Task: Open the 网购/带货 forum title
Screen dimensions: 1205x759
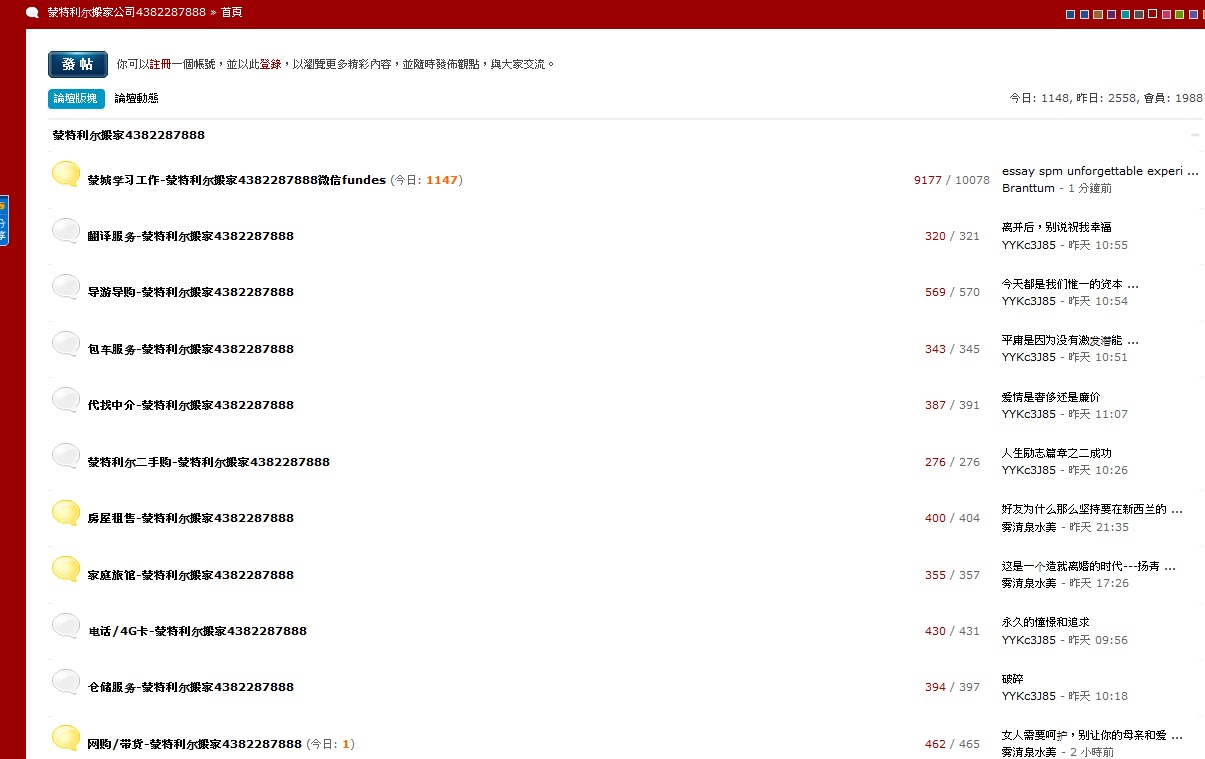Action: 194,744
